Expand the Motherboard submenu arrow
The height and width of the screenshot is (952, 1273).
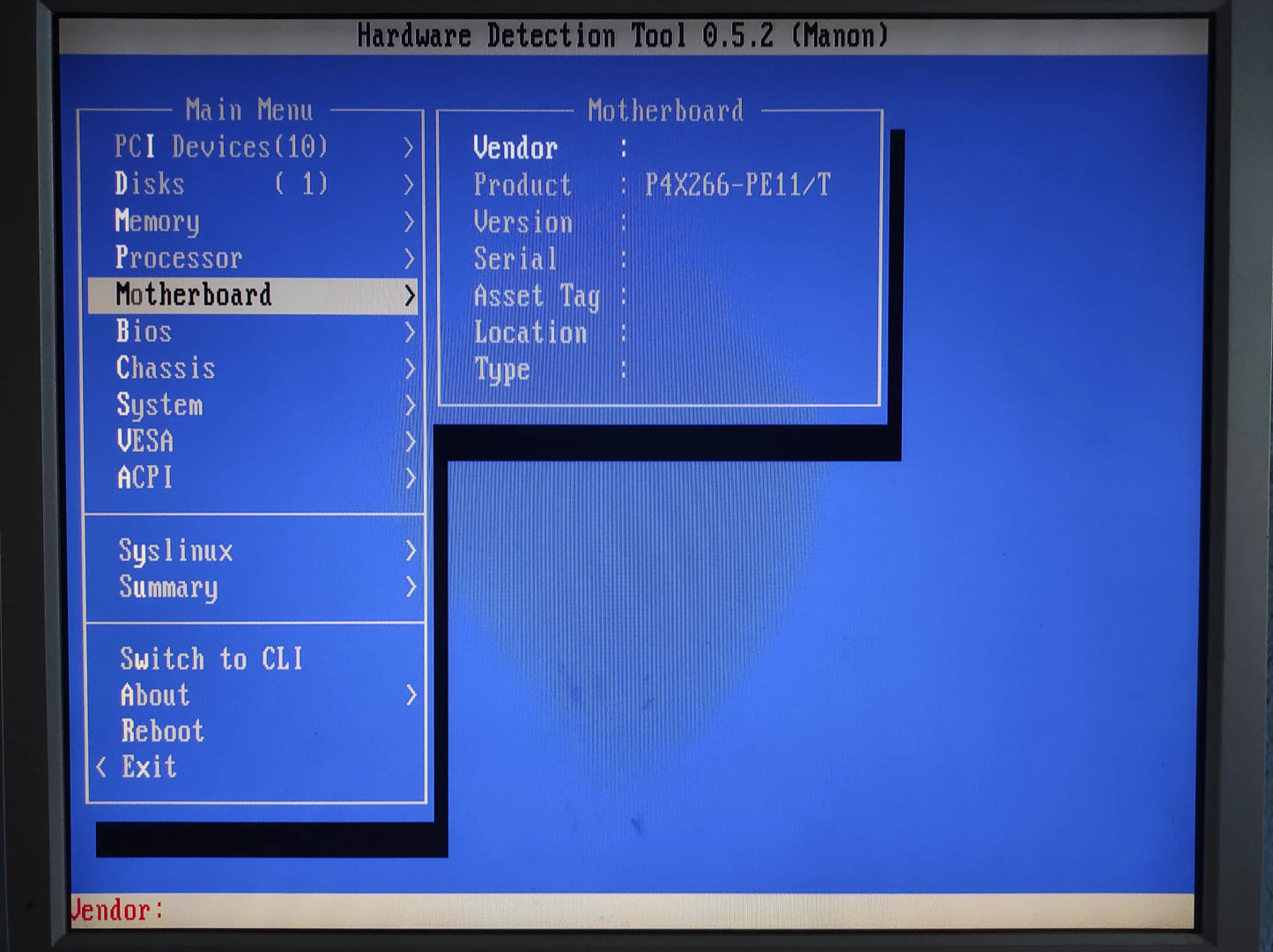pos(409,295)
